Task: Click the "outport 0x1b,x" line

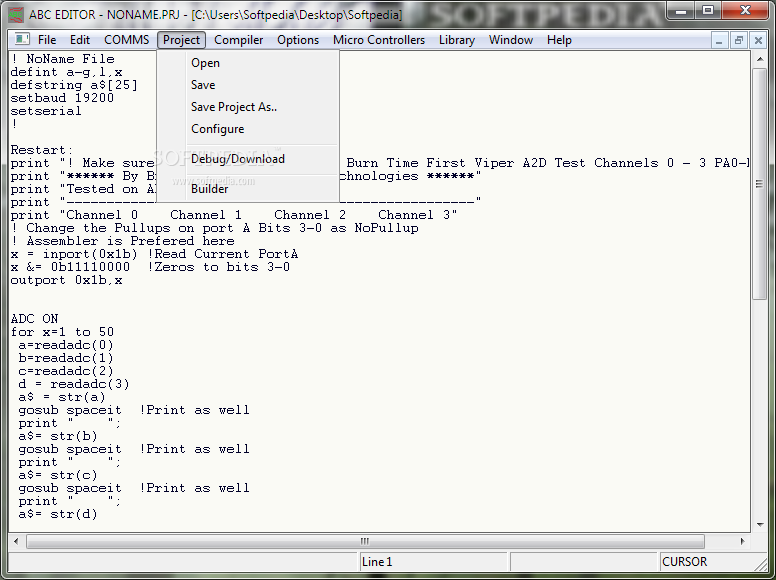Action: coord(66,280)
